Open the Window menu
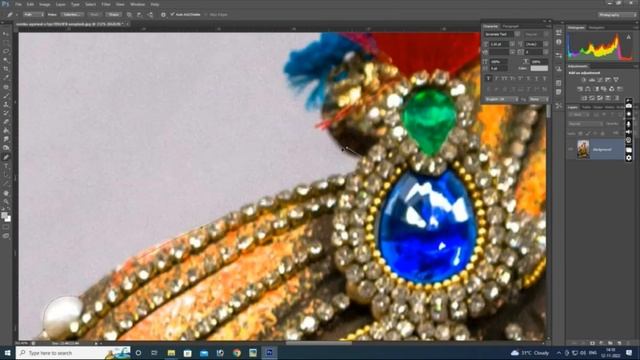Image resolution: width=640 pixels, height=360 pixels. point(138,4)
